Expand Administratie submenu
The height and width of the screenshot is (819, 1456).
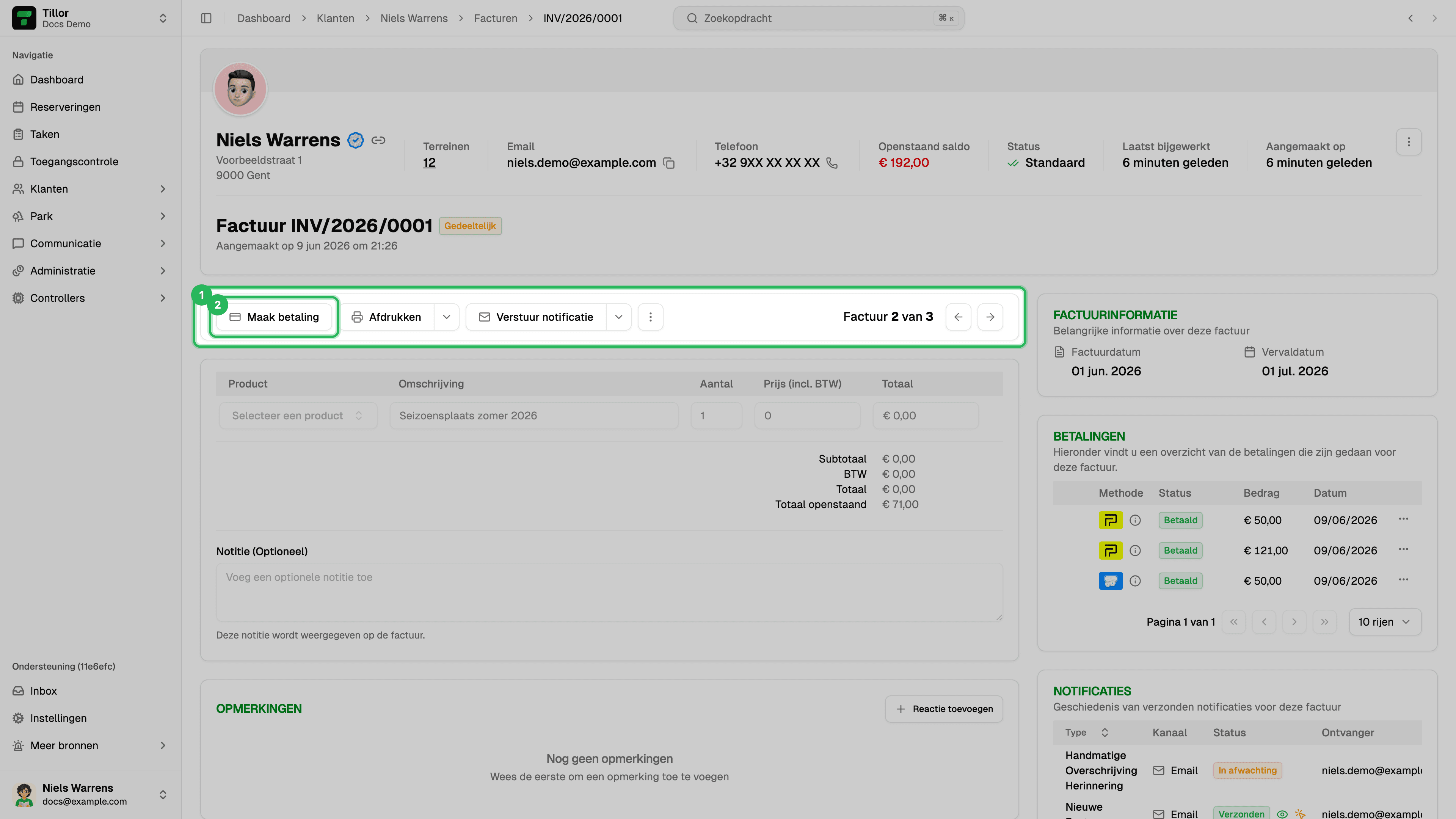(x=91, y=271)
